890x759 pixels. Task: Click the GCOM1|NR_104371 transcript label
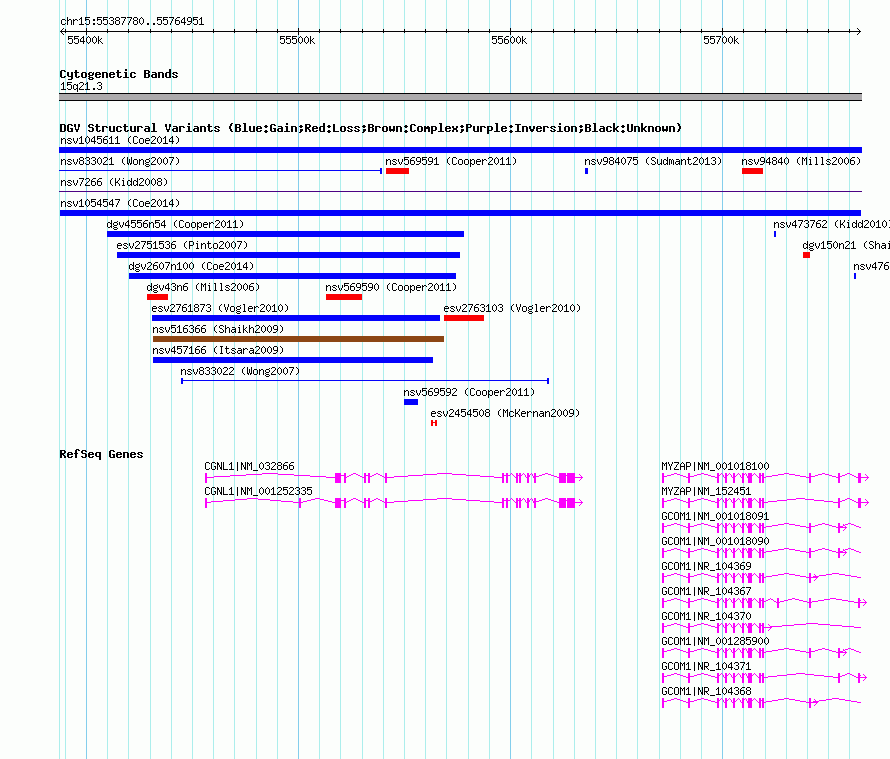pos(706,666)
